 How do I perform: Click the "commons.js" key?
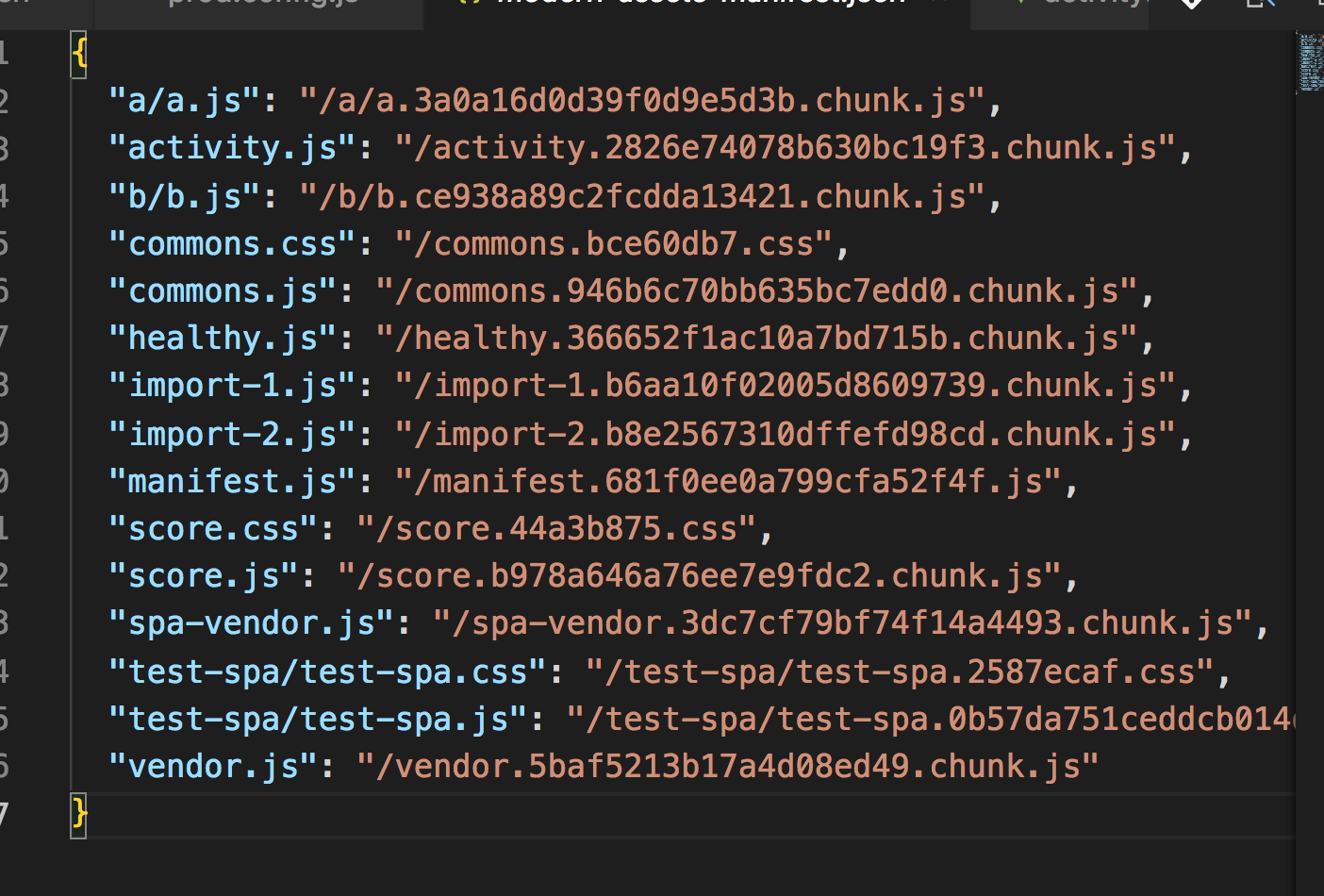coord(223,290)
